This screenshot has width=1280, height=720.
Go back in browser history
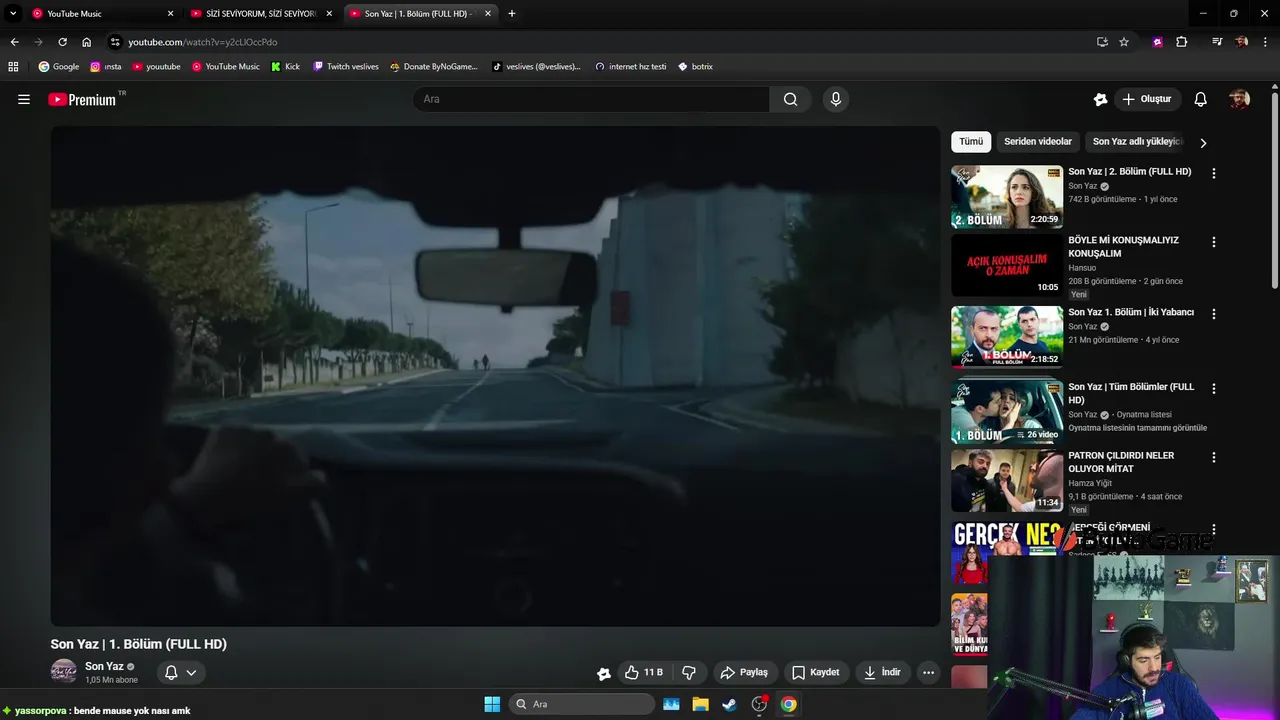point(14,42)
